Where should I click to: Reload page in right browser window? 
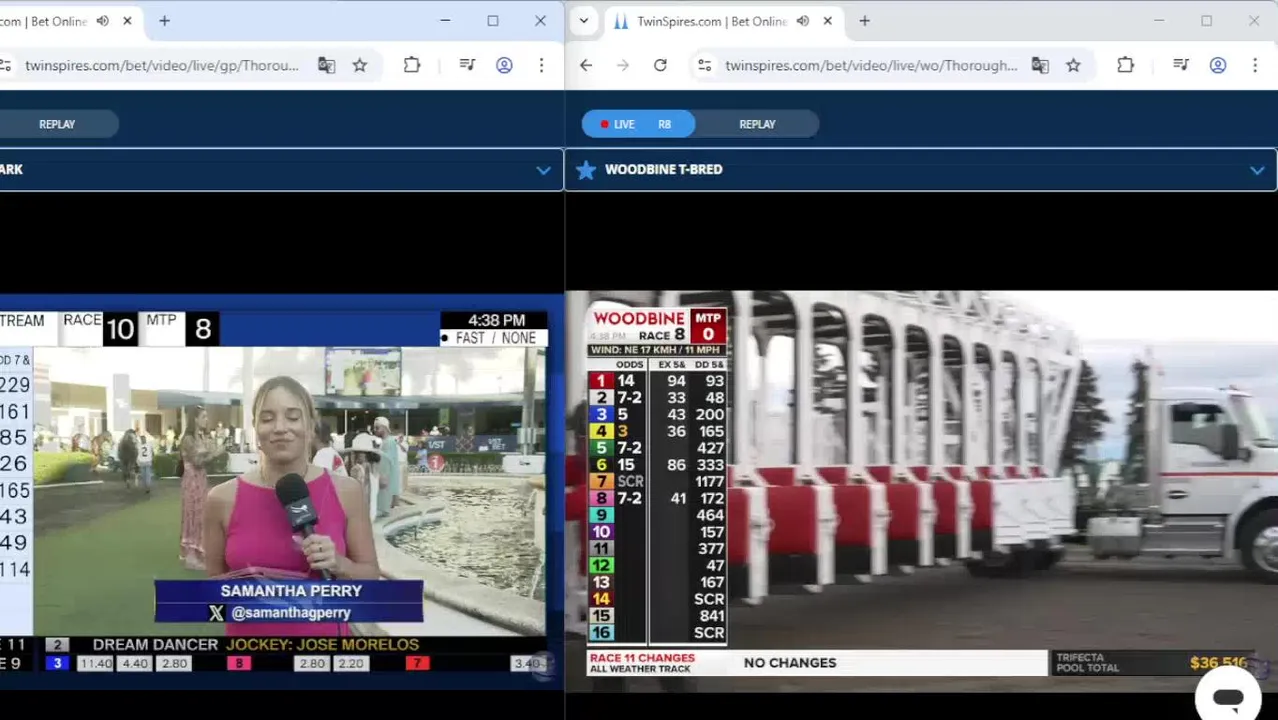pos(660,65)
